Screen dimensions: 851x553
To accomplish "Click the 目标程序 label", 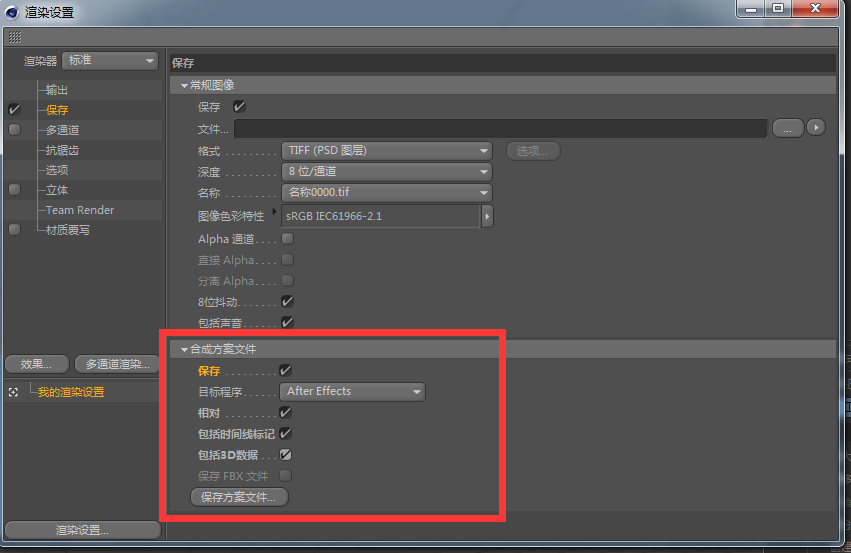I will 220,392.
